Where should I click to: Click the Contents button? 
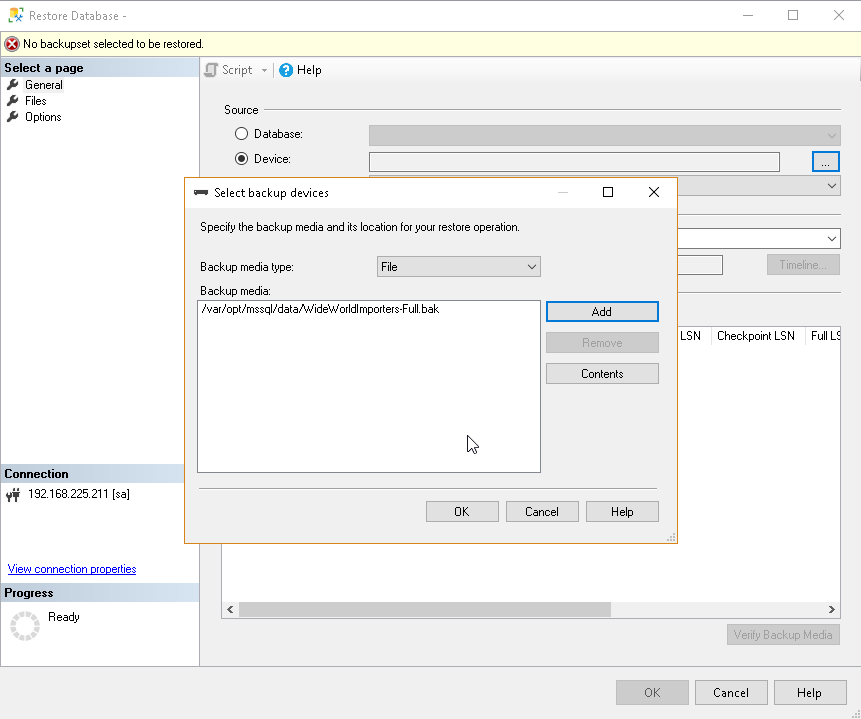coord(602,374)
